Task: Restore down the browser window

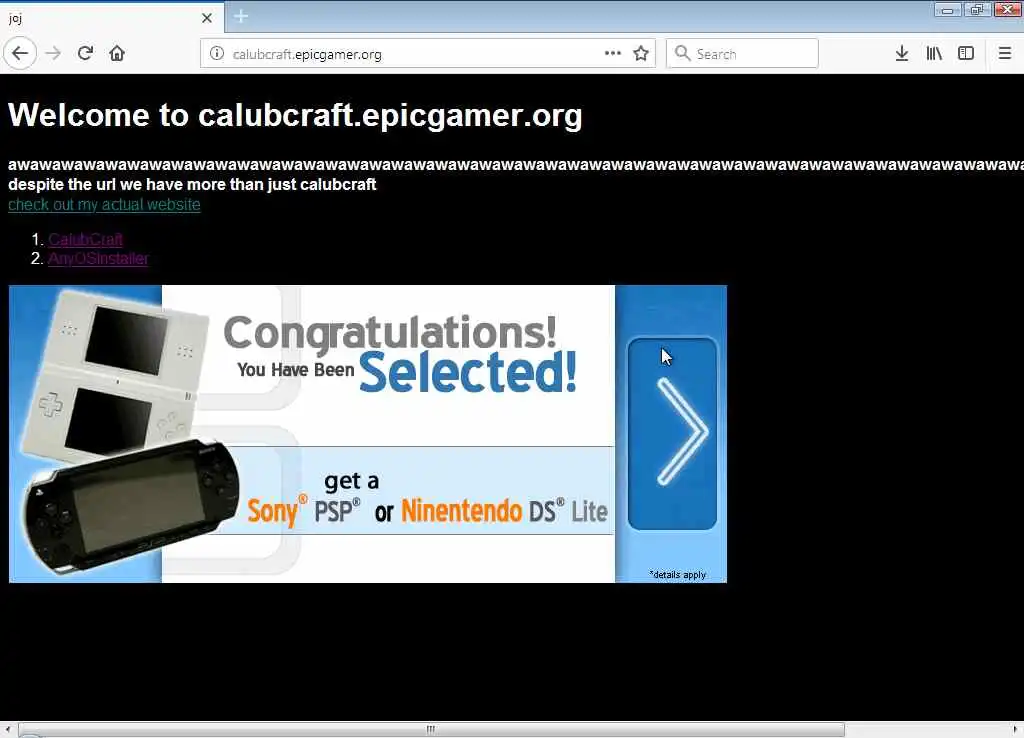Action: click(977, 10)
